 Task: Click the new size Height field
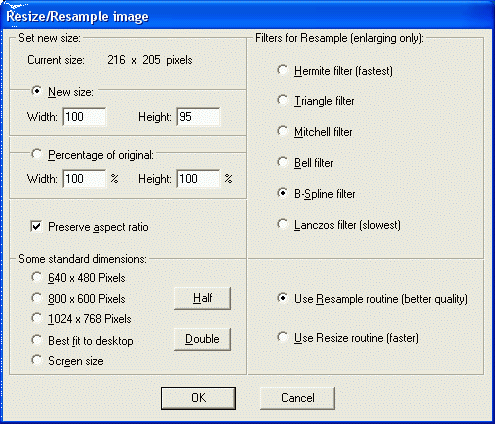198,117
